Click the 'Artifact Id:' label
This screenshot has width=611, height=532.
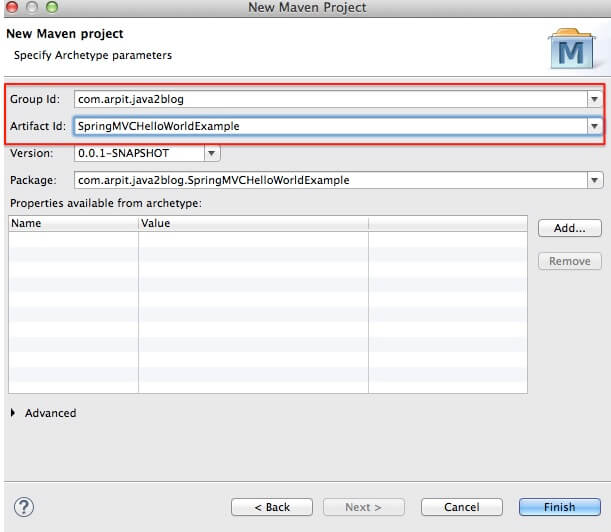tap(38, 126)
